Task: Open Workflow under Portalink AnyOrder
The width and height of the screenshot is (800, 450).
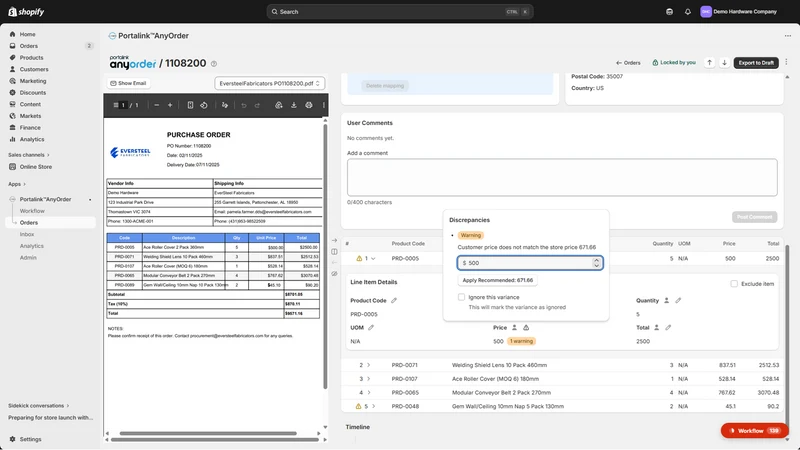Action: click(x=32, y=211)
